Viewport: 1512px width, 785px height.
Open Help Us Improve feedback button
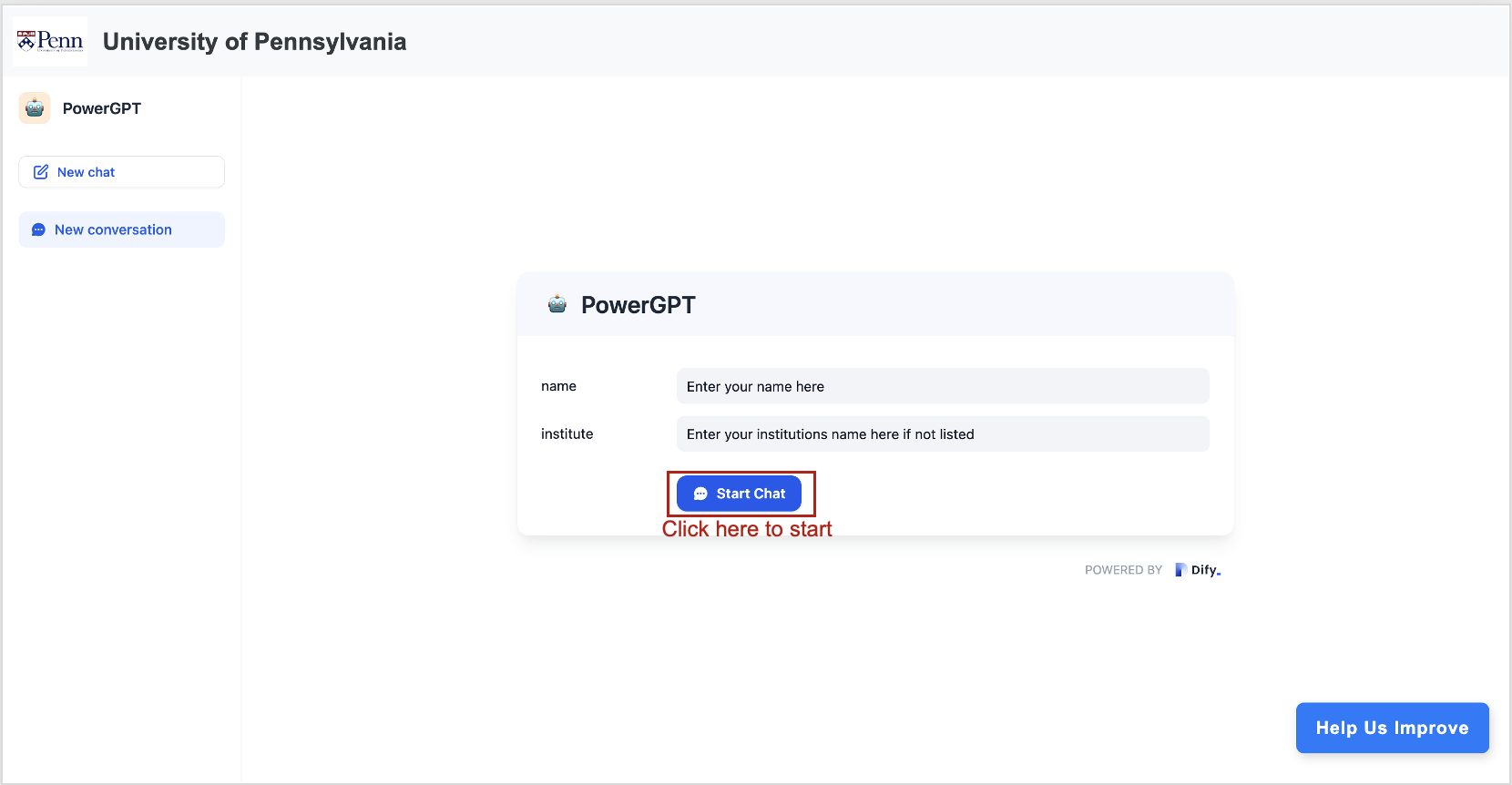[1392, 728]
